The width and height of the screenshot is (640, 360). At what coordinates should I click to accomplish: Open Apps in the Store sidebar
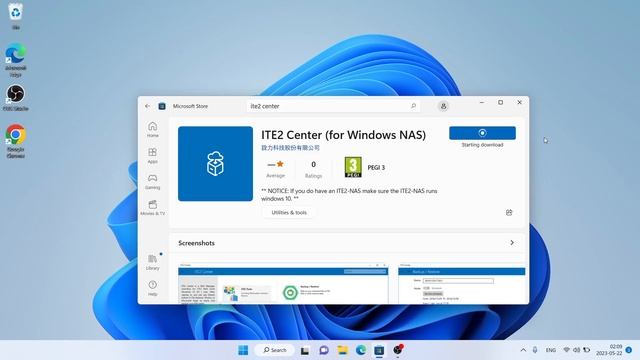pos(153,156)
